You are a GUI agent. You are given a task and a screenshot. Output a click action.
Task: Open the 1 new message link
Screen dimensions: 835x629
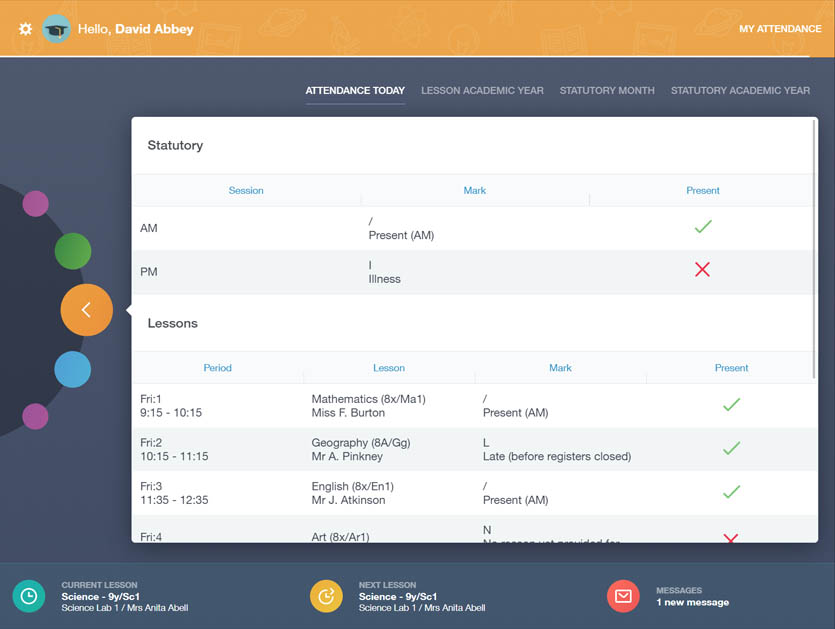pos(693,602)
